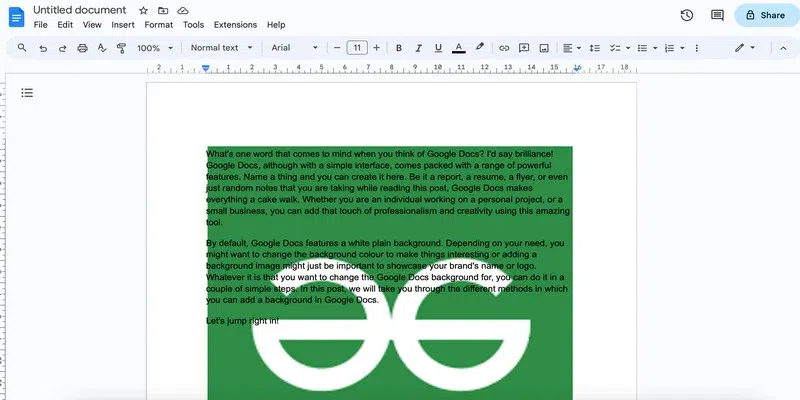Open the Help menu
Image resolution: width=800 pixels, height=400 pixels.
click(276, 24)
